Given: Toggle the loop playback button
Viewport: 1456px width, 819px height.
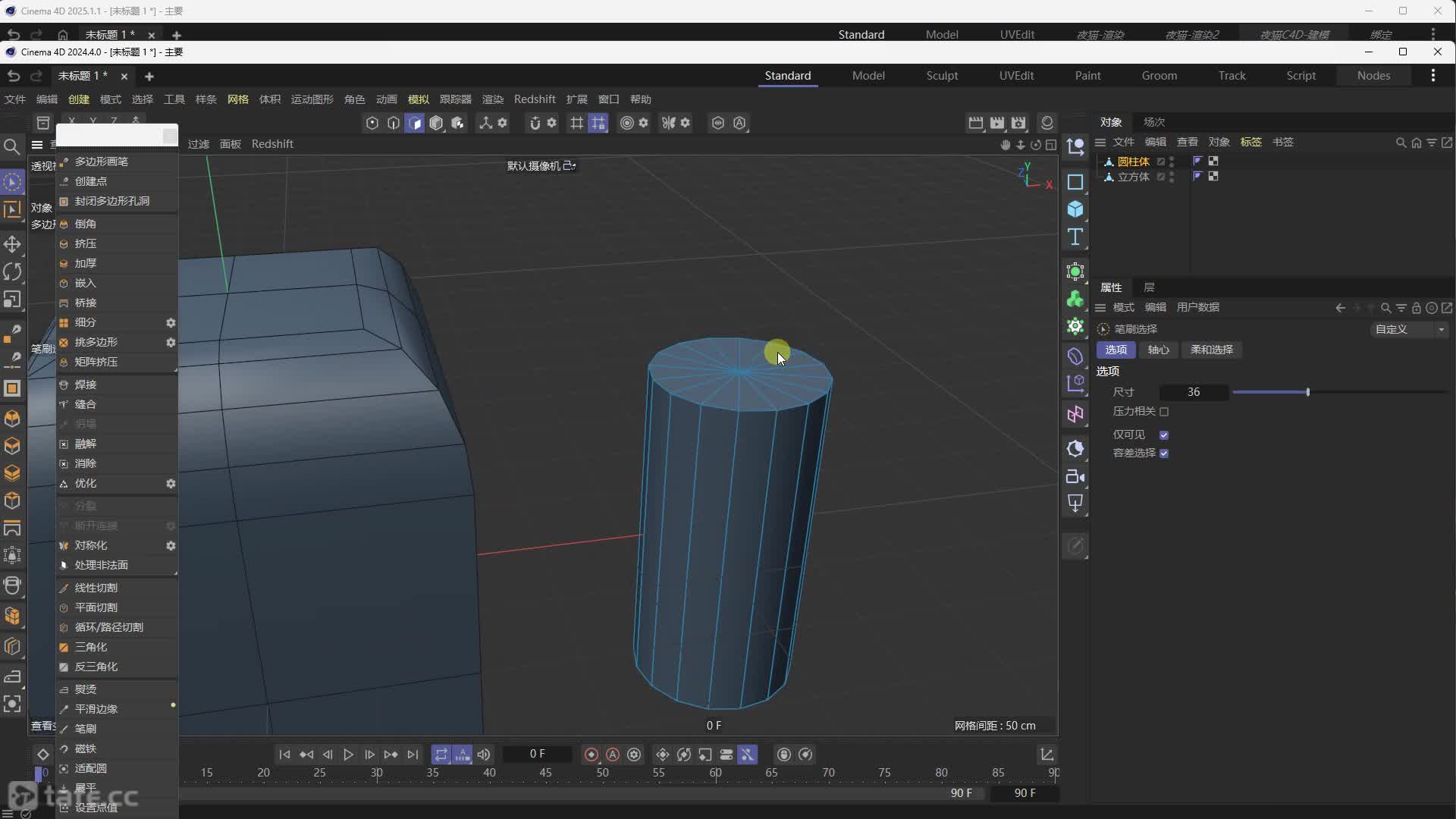Looking at the screenshot, I should coord(441,755).
